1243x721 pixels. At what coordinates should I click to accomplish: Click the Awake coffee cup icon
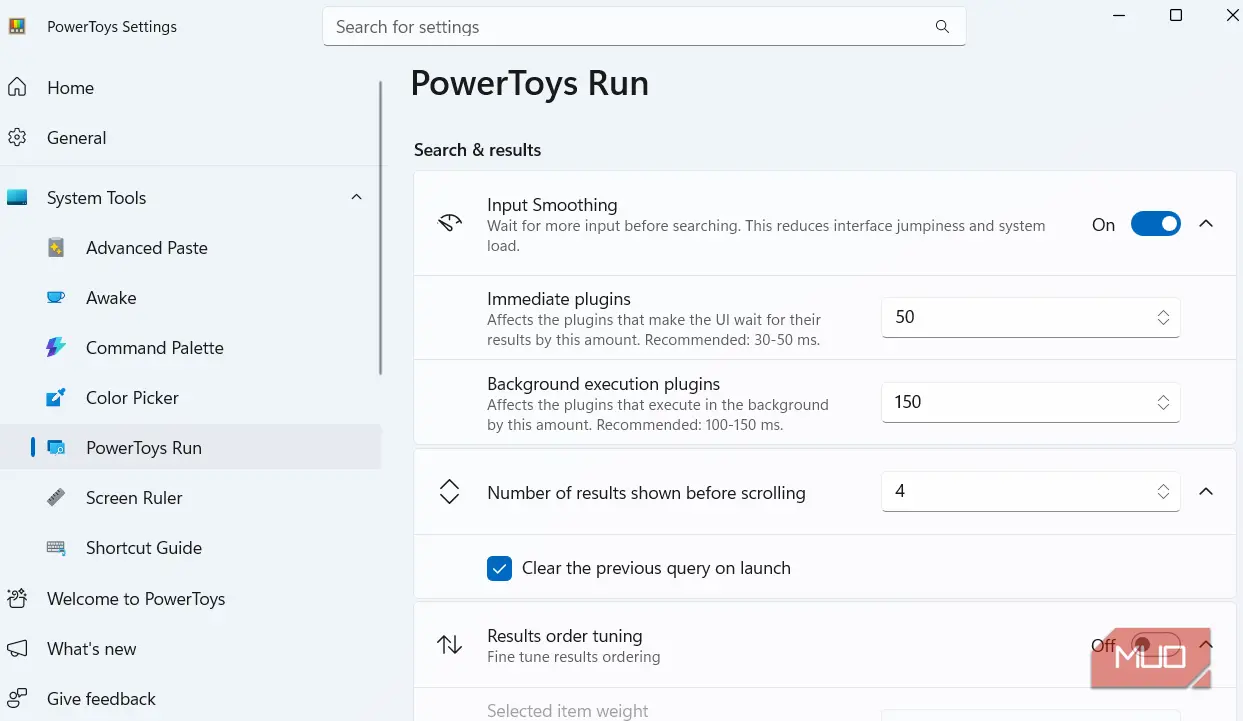pyautogui.click(x=56, y=298)
